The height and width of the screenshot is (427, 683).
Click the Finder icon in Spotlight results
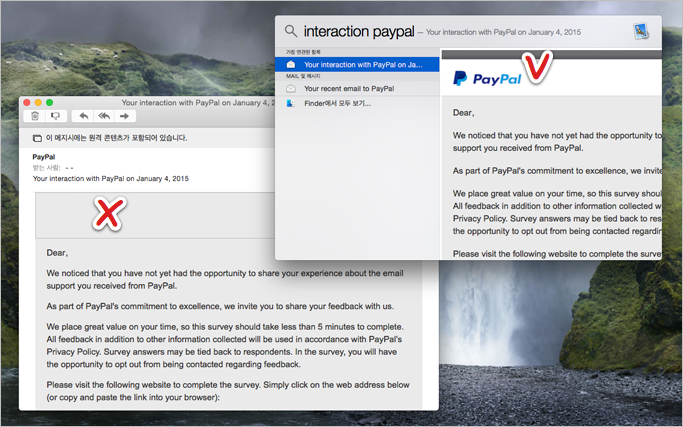pos(291,104)
